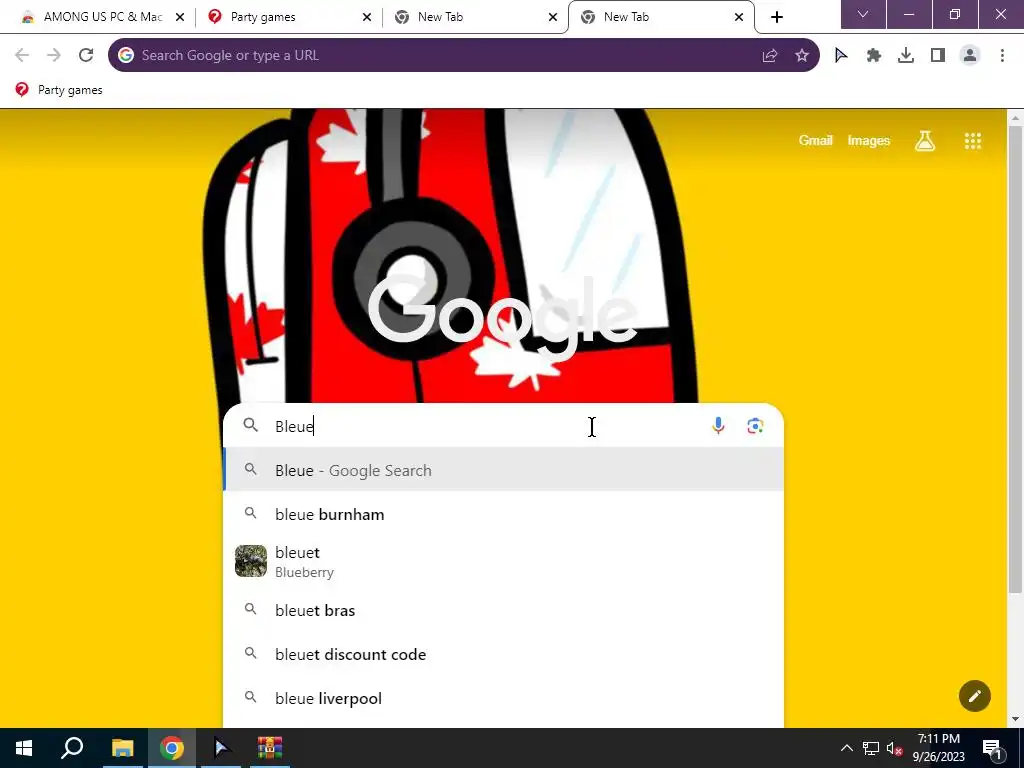
Task: Open the Google apps grid
Action: coord(973,140)
